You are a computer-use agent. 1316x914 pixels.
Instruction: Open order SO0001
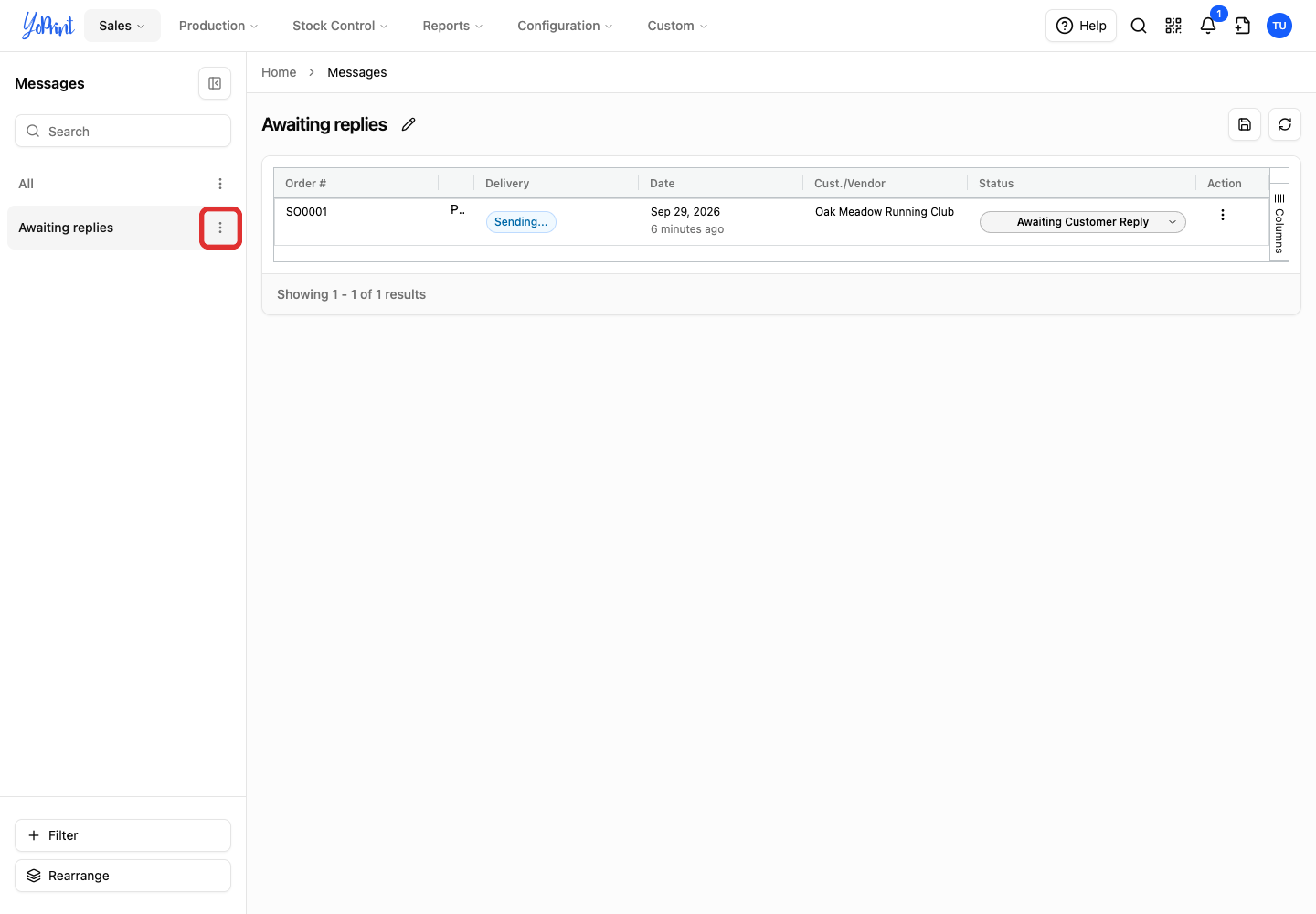tap(307, 212)
